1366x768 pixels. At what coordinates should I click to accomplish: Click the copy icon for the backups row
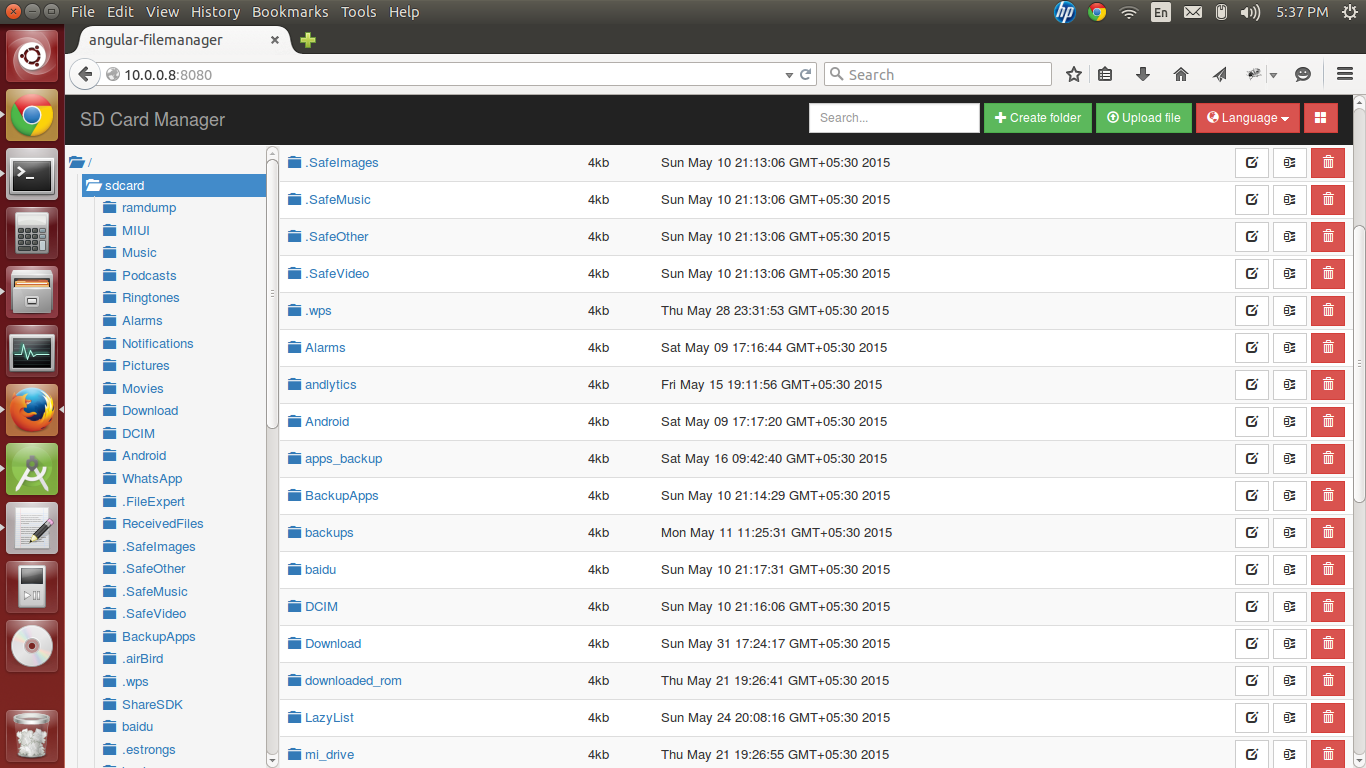(1290, 533)
